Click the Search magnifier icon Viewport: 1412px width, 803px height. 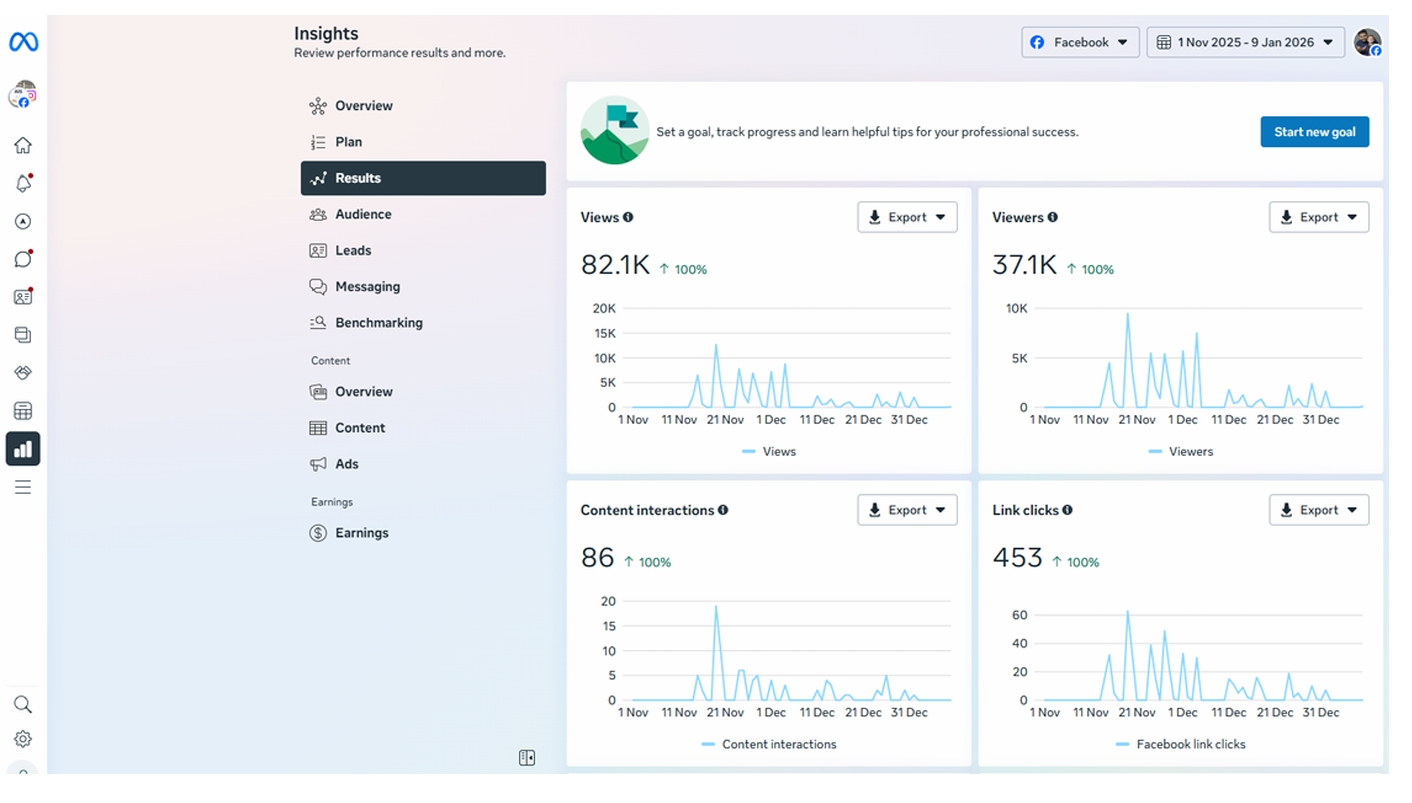click(23, 704)
